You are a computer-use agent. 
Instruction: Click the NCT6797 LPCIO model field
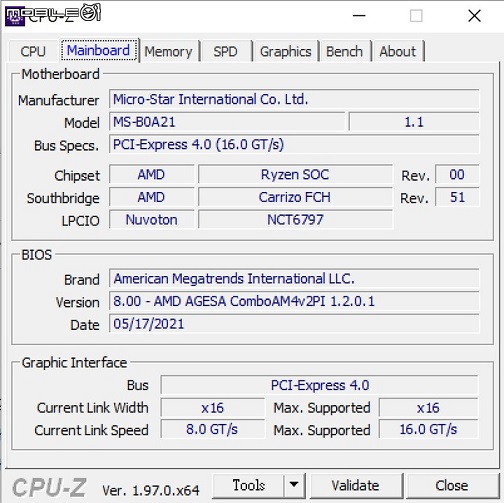pyautogui.click(x=295, y=220)
